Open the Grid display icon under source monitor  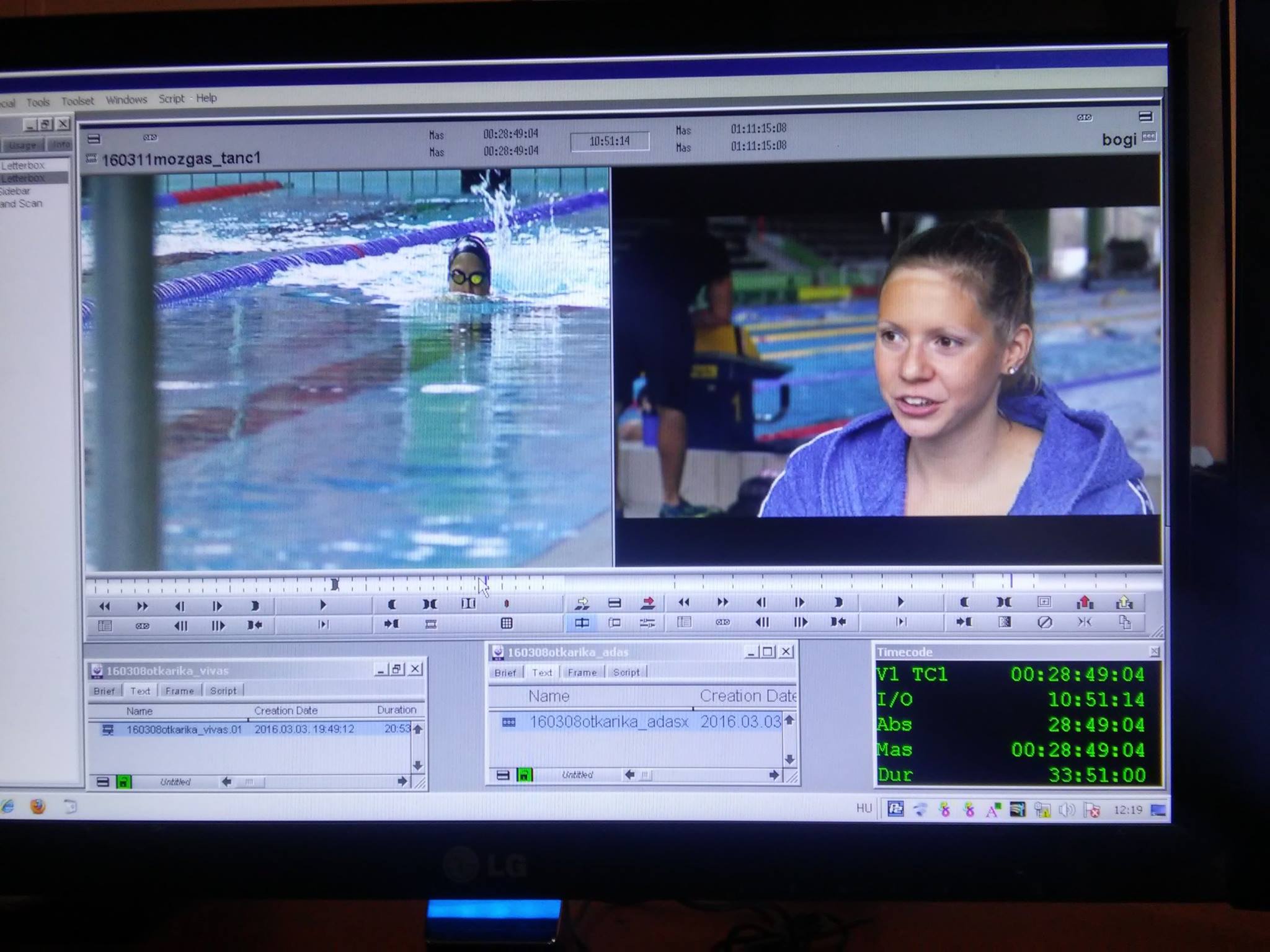click(x=507, y=624)
